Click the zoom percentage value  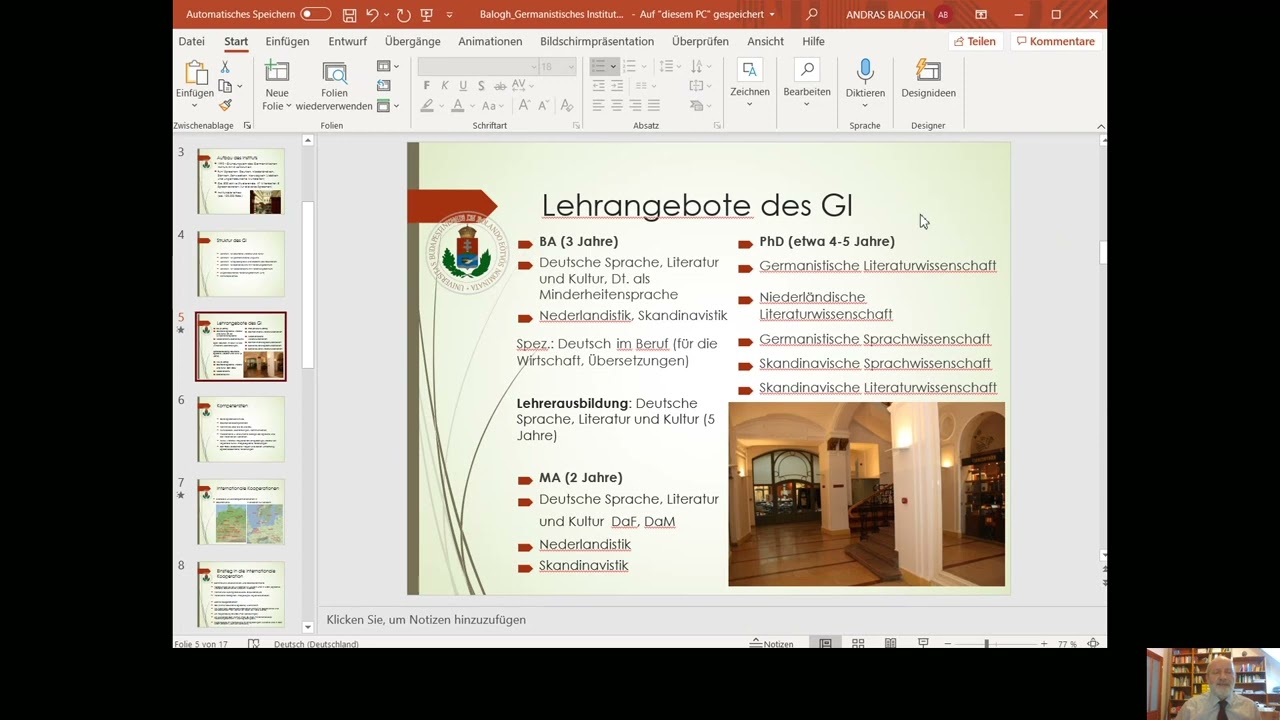pos(1067,644)
